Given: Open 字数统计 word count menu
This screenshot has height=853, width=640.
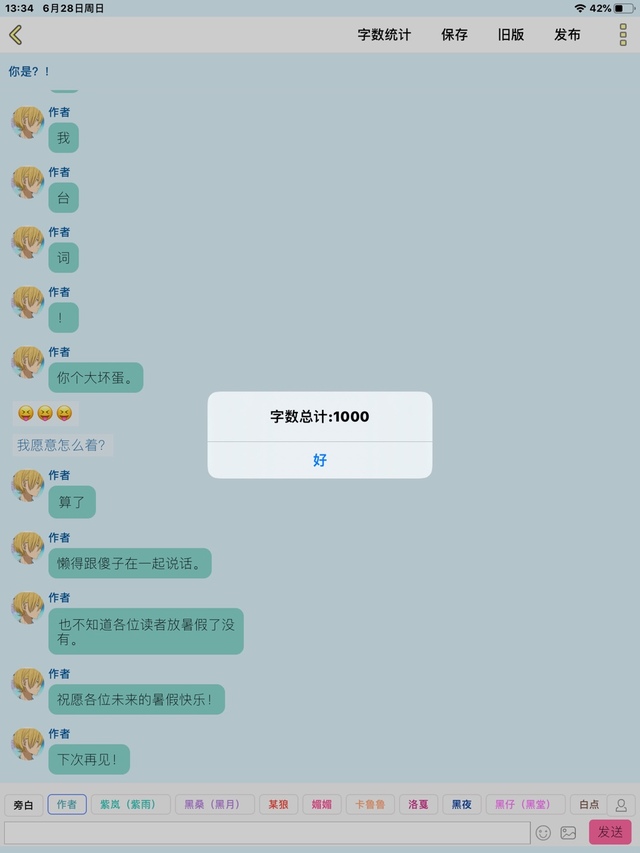Looking at the screenshot, I should click(x=384, y=35).
